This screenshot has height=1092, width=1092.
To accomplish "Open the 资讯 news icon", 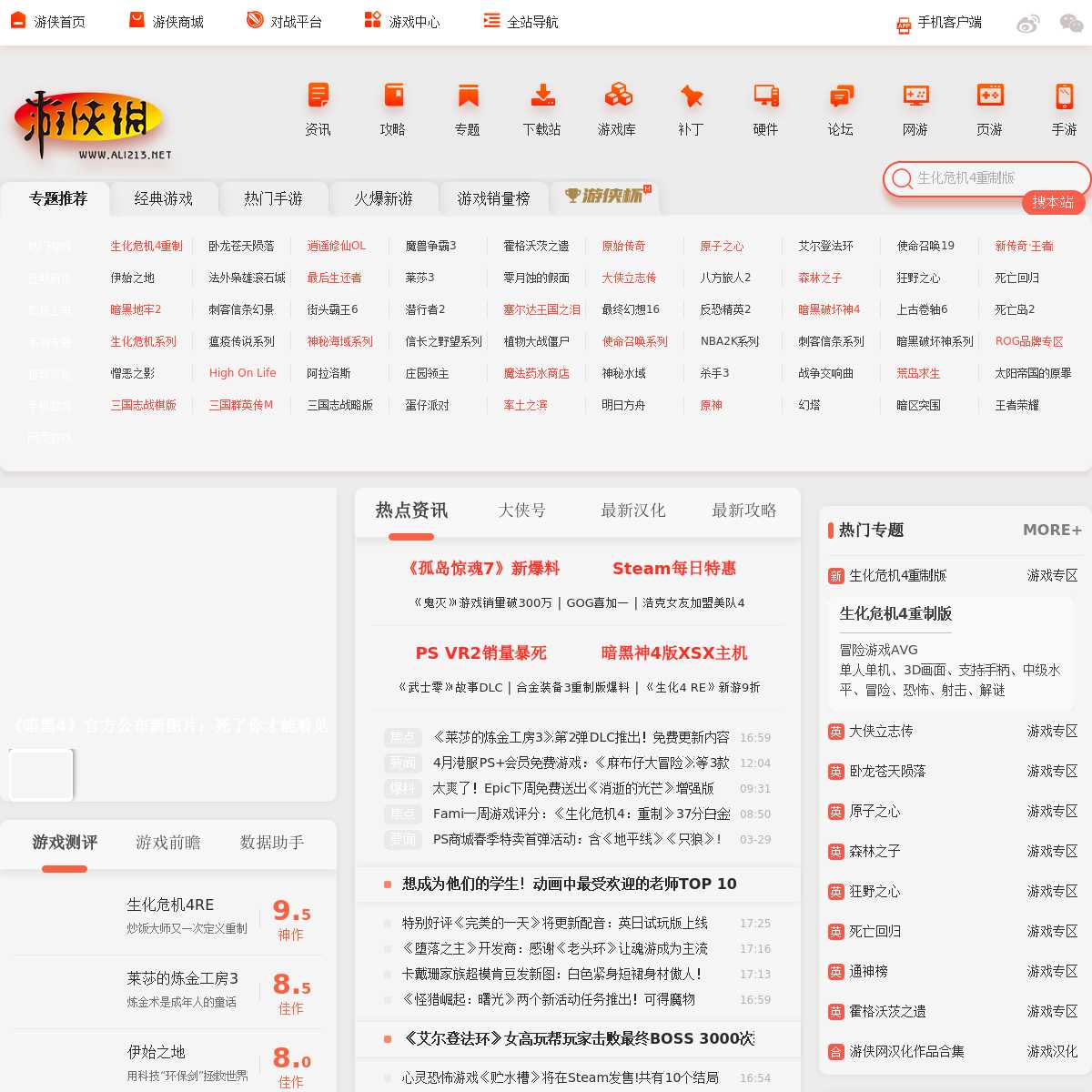I will [x=318, y=96].
